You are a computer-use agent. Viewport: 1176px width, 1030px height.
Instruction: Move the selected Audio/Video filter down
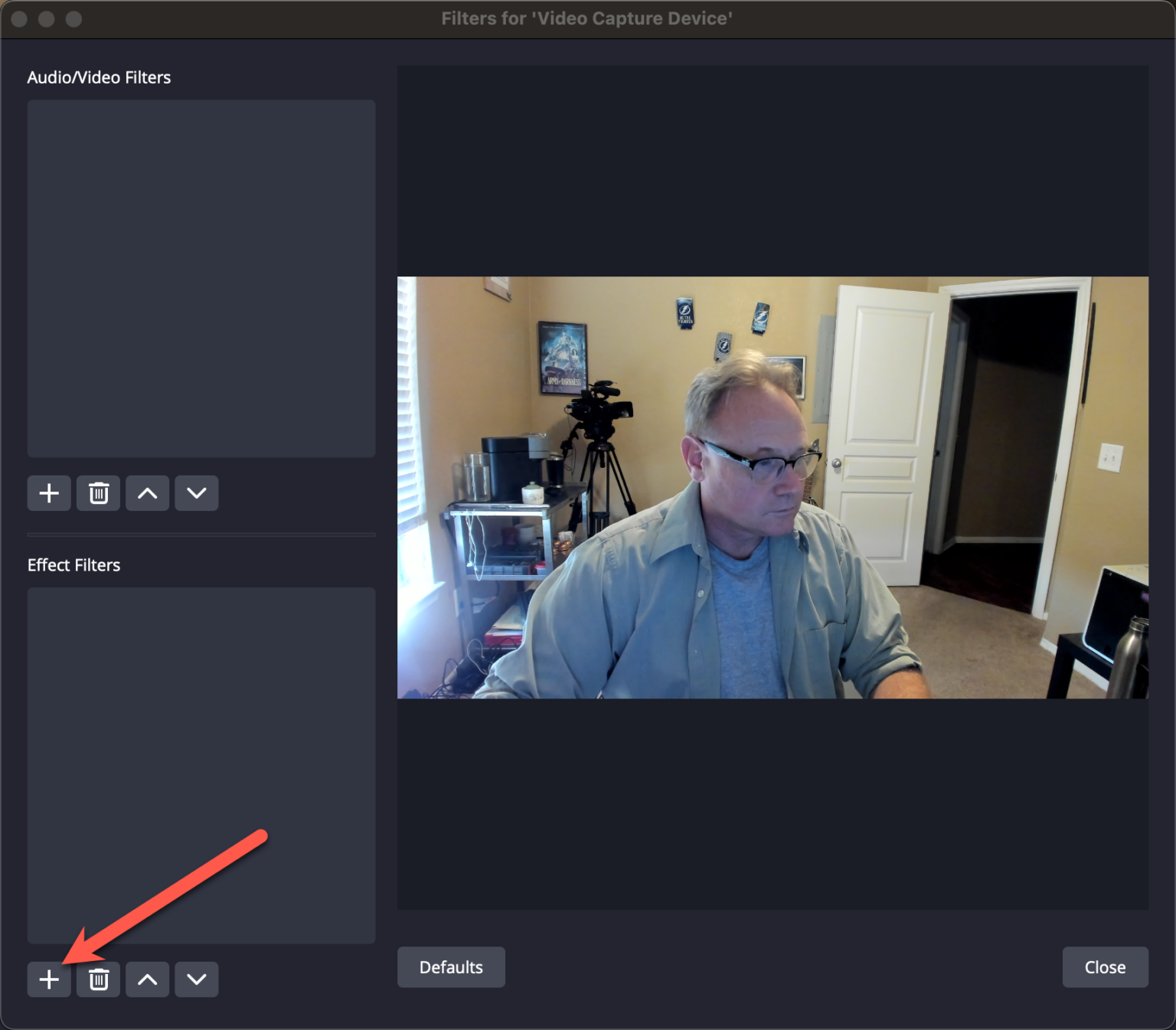pyautogui.click(x=196, y=492)
